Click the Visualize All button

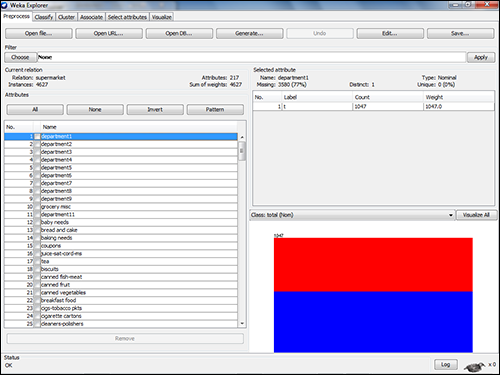pyautogui.click(x=476, y=215)
